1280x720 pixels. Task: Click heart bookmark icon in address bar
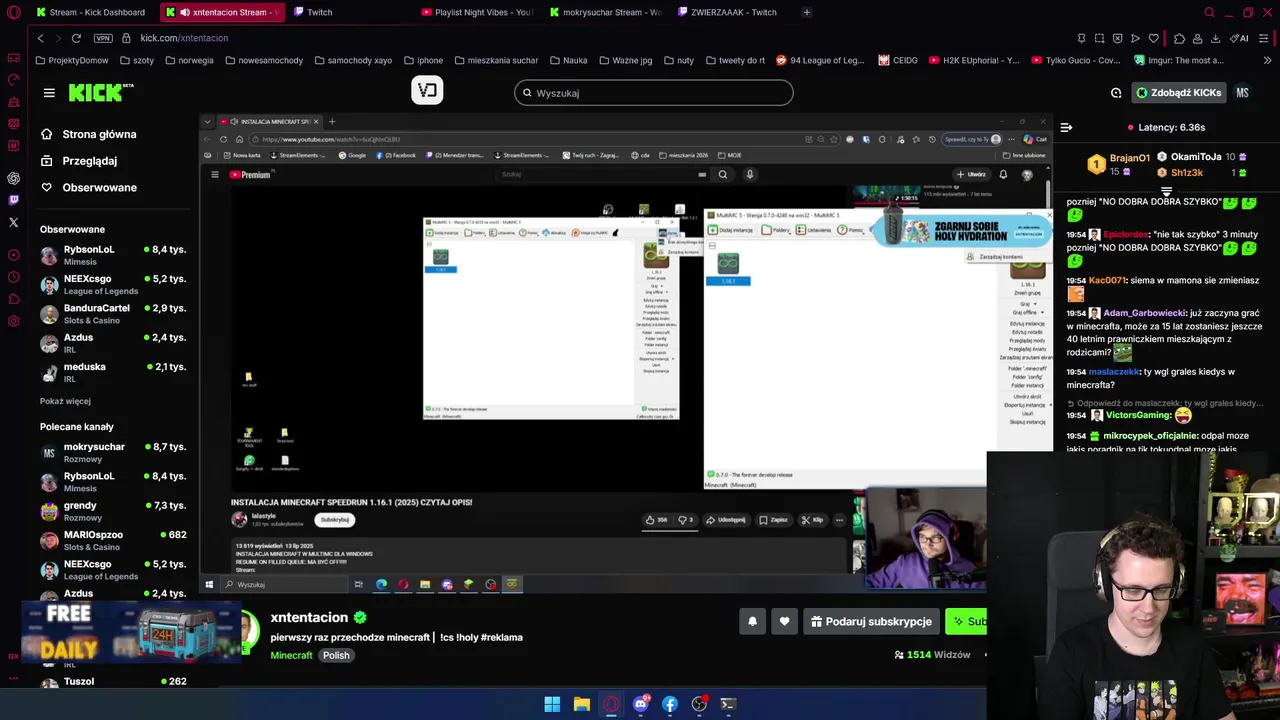point(1153,38)
